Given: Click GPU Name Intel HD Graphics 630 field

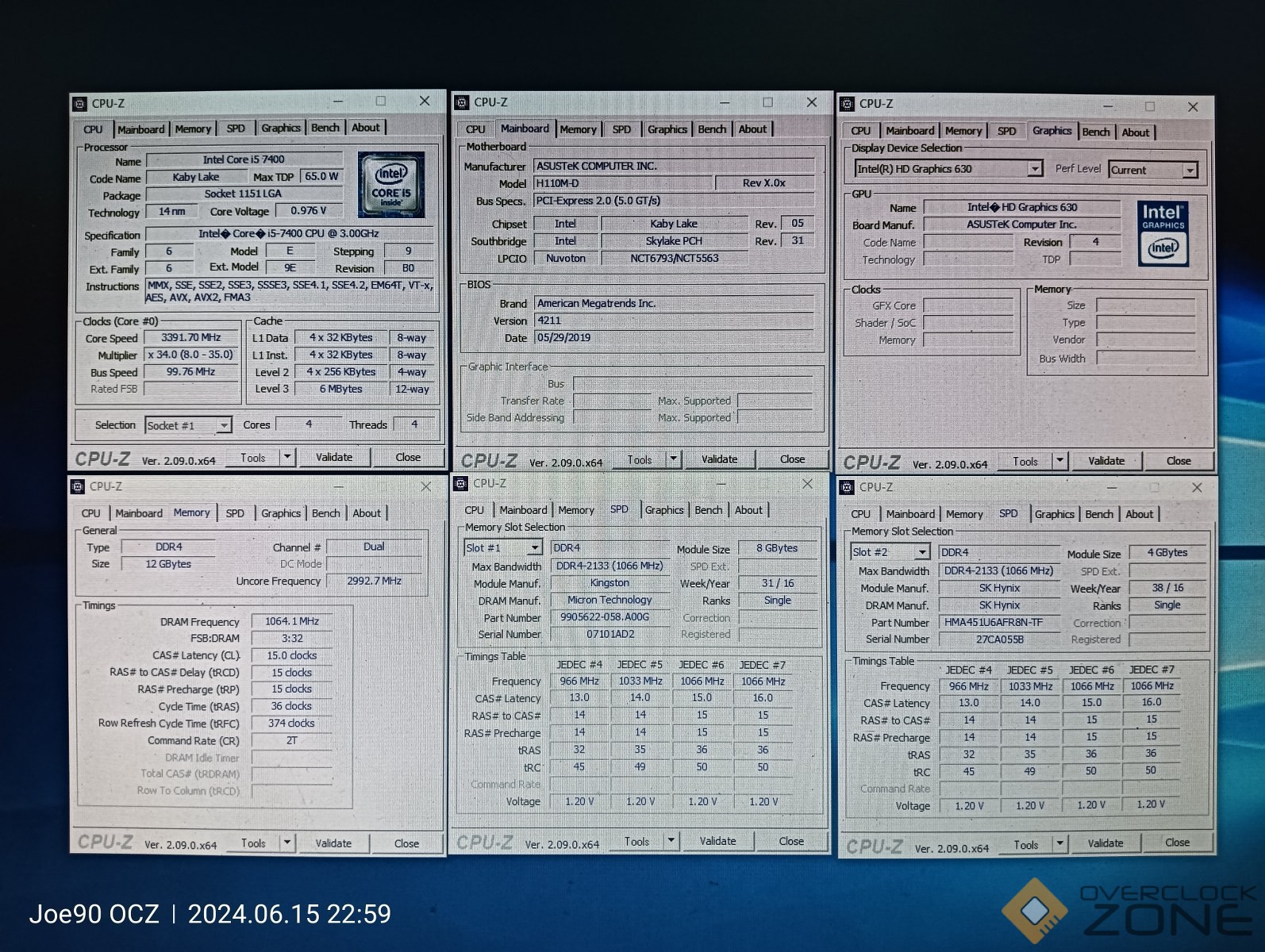Looking at the screenshot, I should 1022,208.
